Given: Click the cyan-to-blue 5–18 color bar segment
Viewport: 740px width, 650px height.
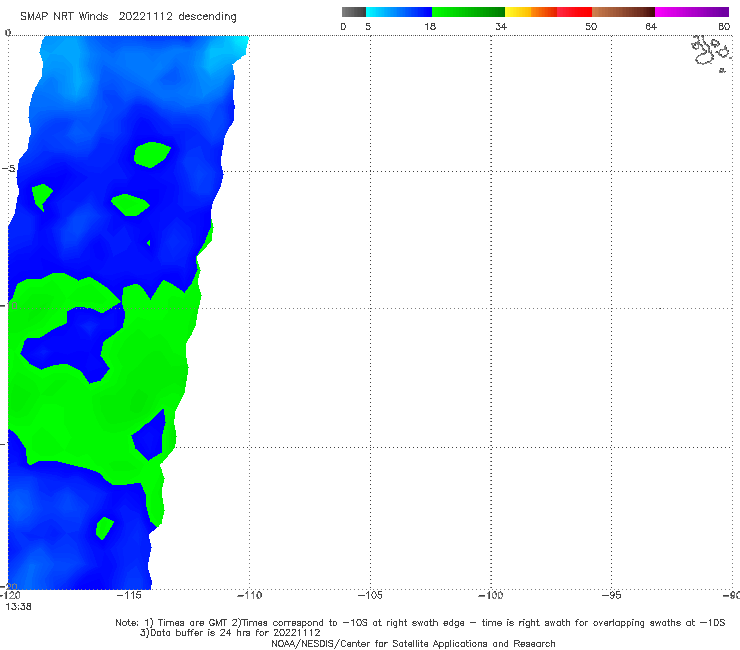Looking at the screenshot, I should 399,12.
